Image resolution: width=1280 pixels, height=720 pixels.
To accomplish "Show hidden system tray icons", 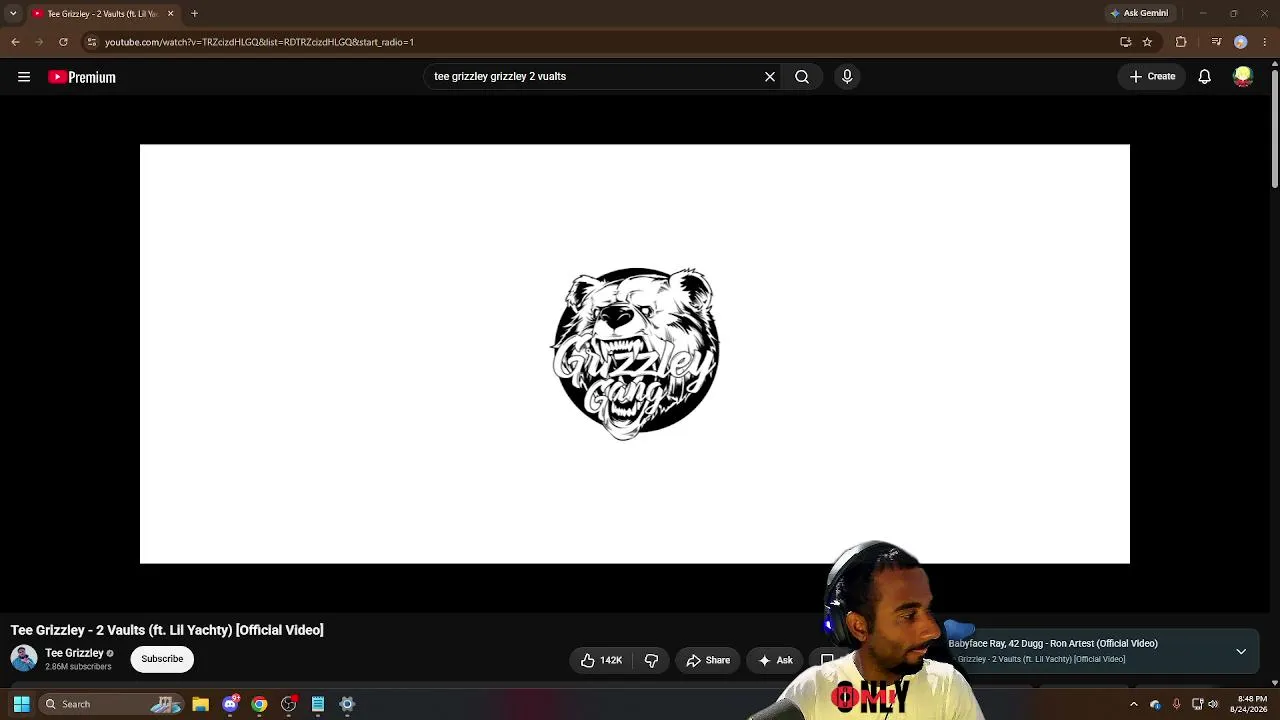I will (1134, 704).
